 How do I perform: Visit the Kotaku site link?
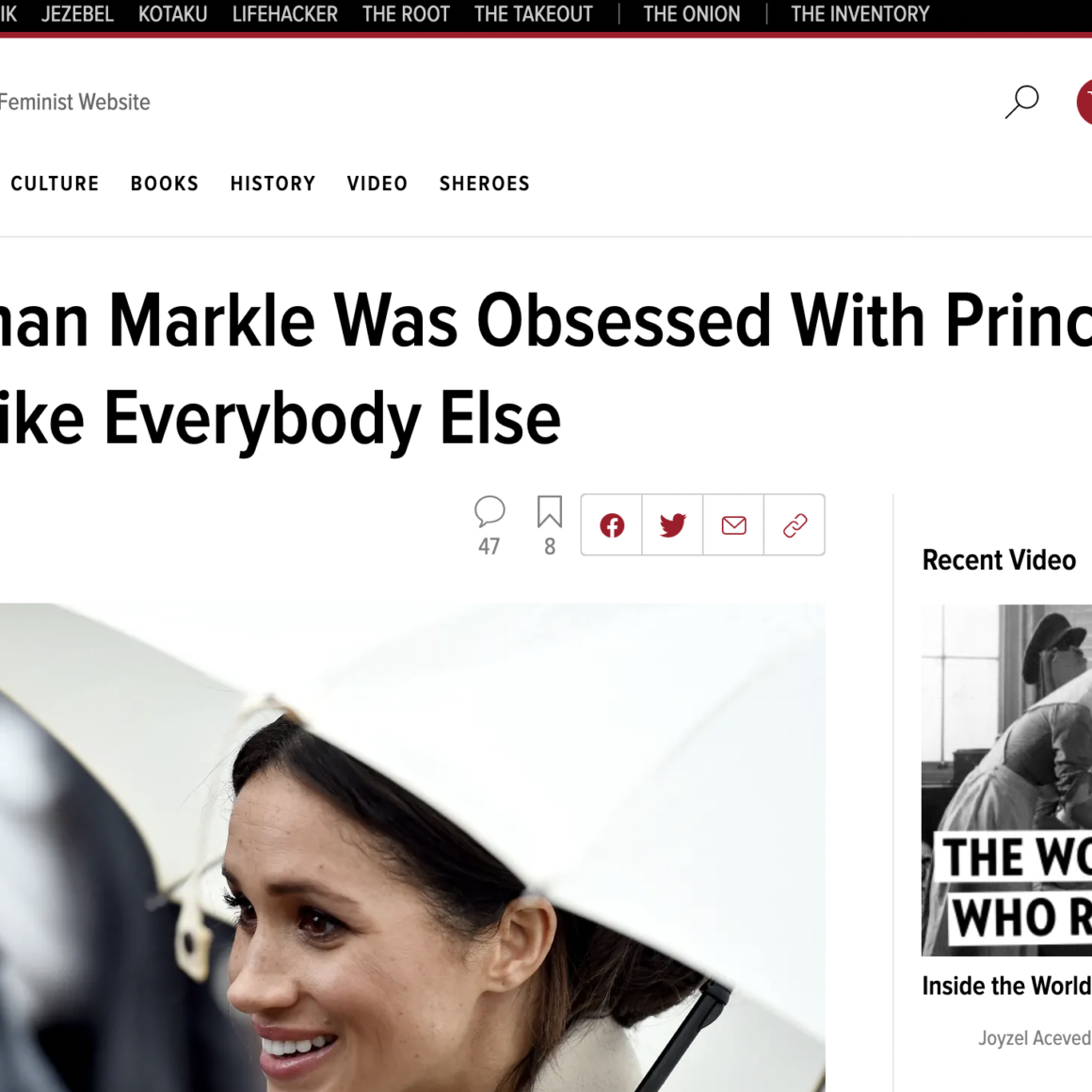[x=173, y=14]
